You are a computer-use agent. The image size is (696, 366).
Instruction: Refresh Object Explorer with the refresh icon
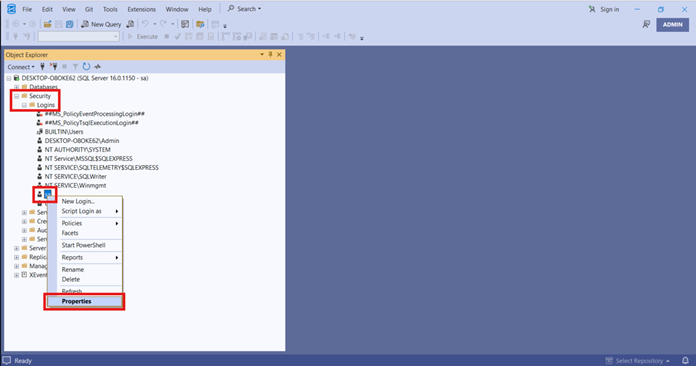(86, 67)
